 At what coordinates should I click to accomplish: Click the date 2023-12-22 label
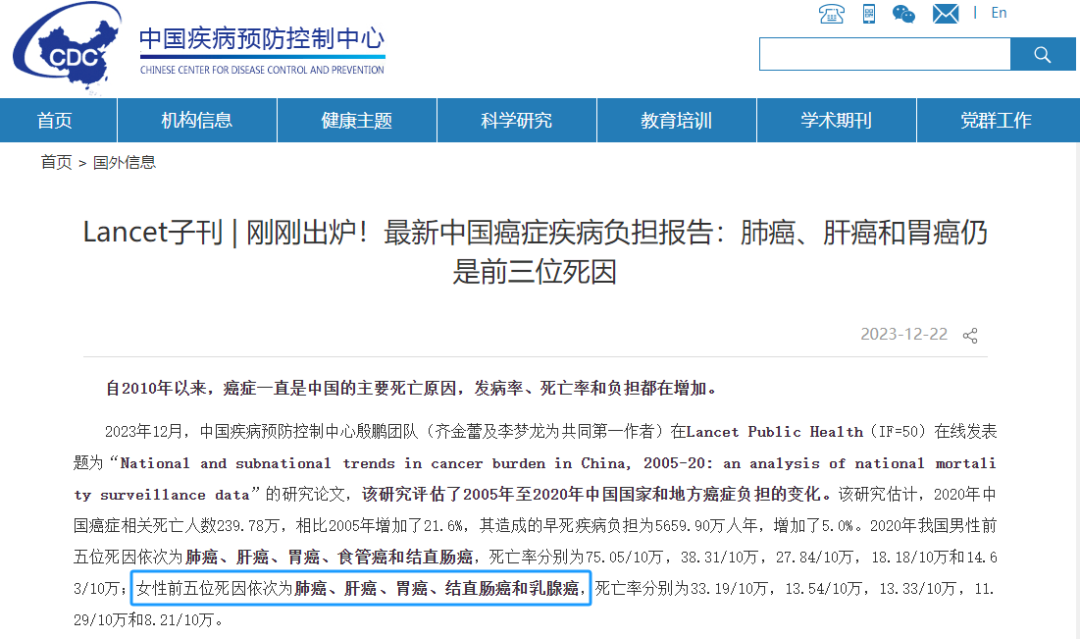[903, 335]
